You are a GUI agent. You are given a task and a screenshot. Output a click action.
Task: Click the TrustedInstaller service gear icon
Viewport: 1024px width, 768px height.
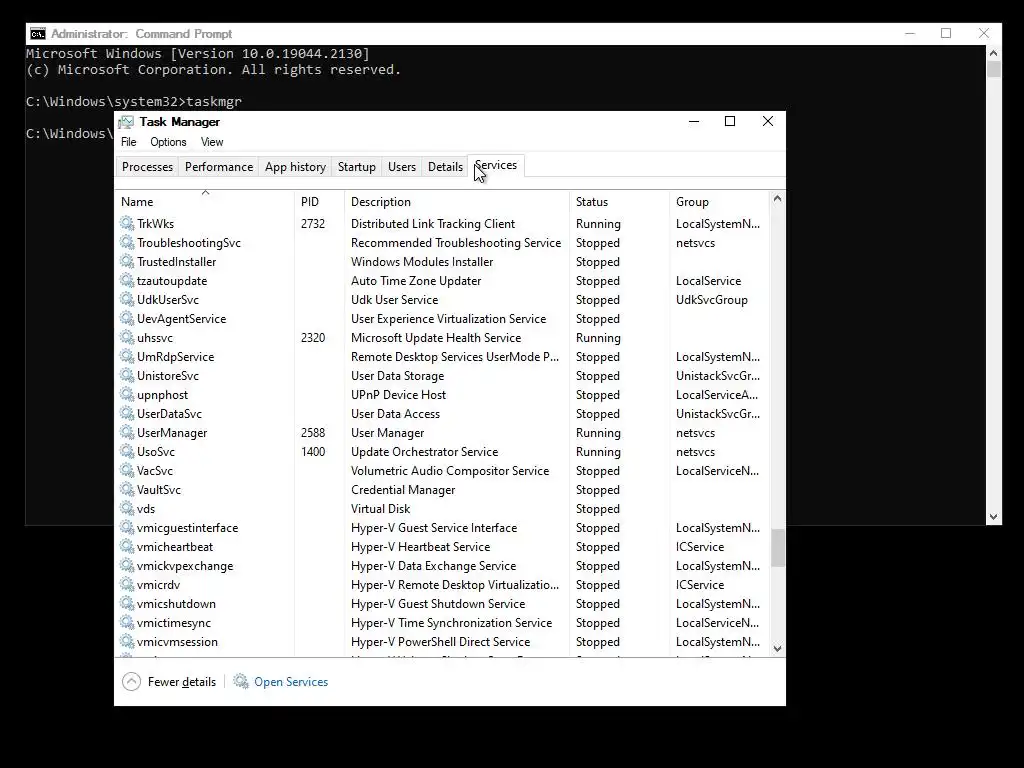point(127,262)
